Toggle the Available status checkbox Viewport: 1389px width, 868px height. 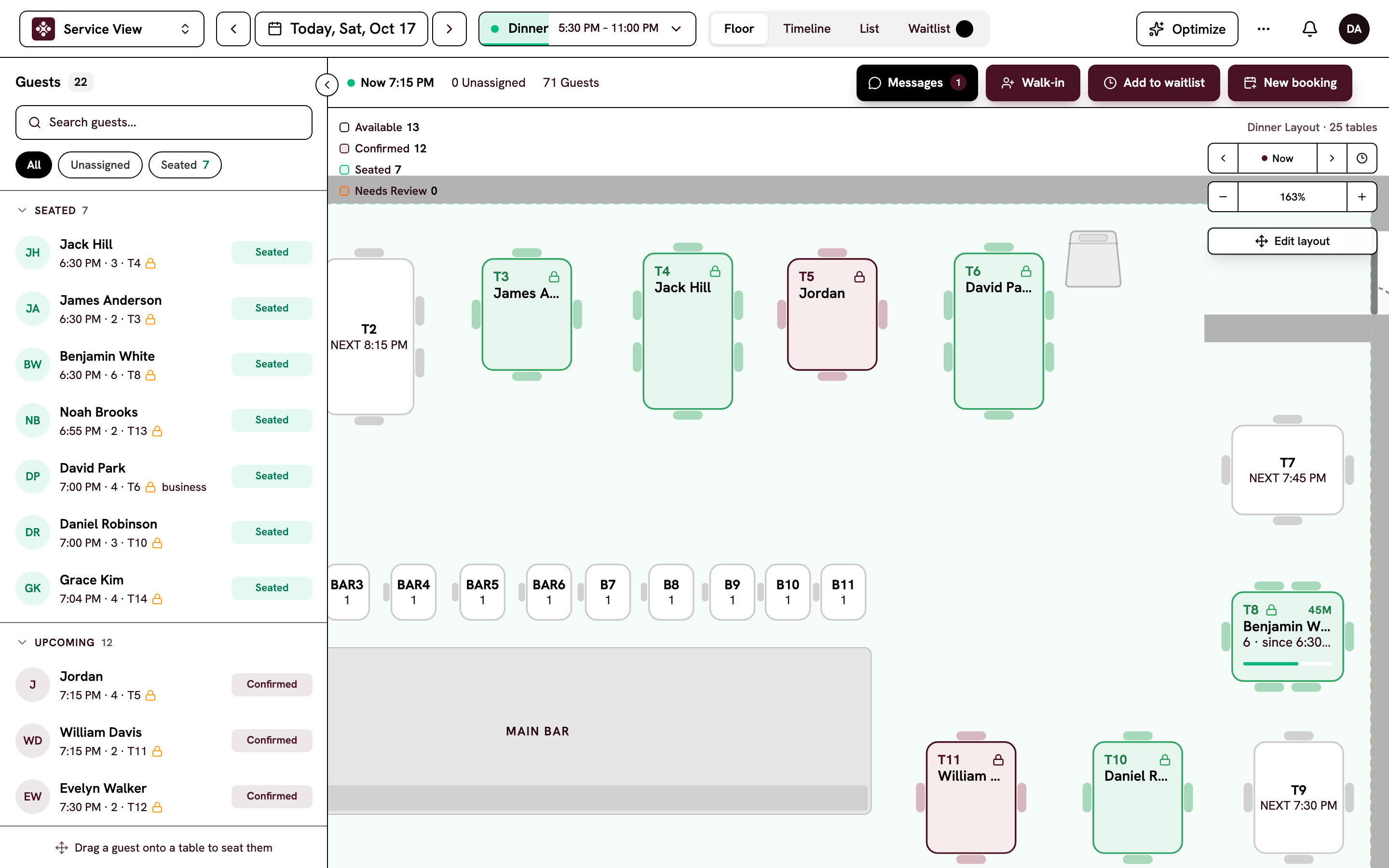(x=344, y=127)
